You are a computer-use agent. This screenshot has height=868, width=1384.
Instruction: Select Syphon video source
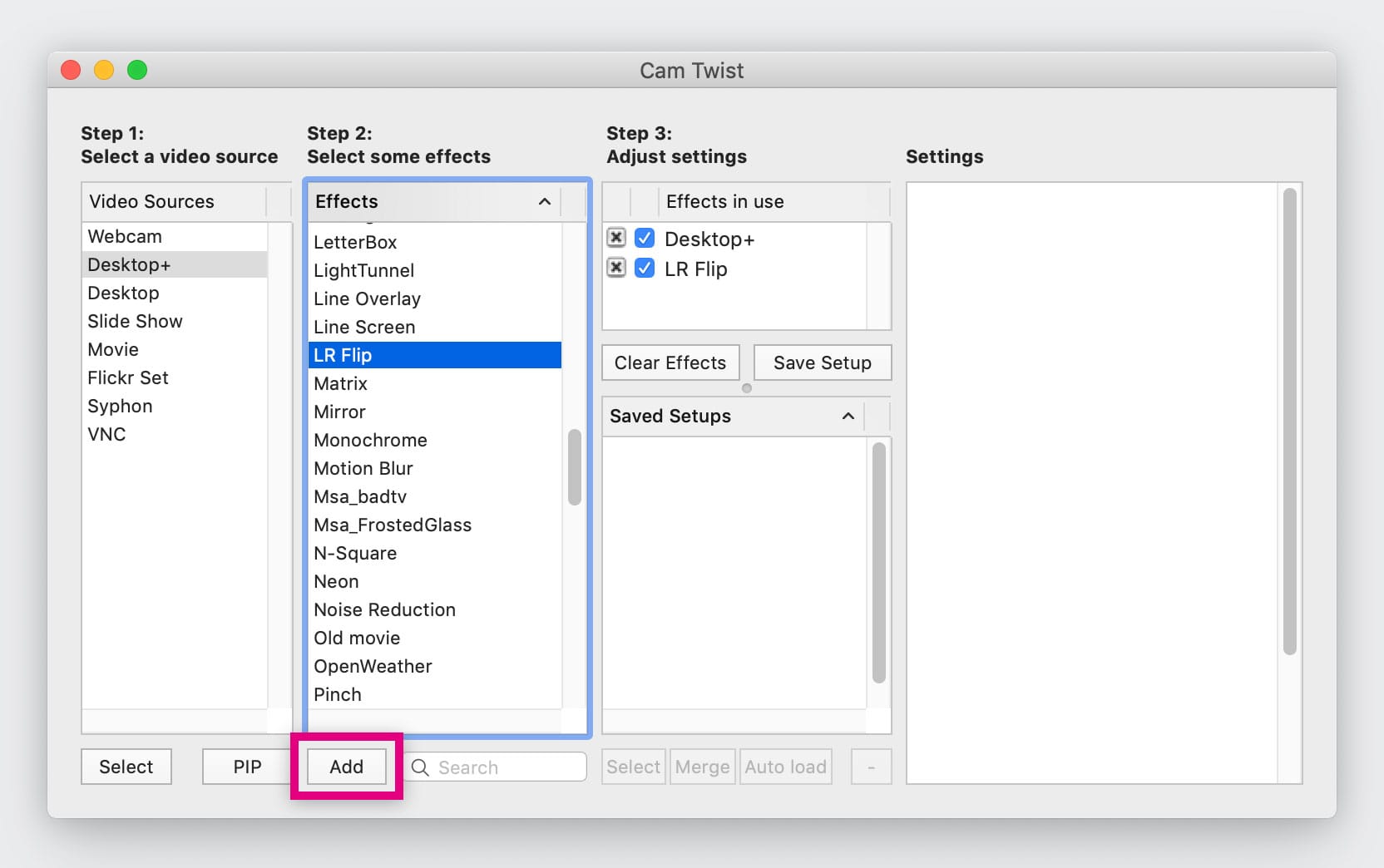click(x=174, y=406)
